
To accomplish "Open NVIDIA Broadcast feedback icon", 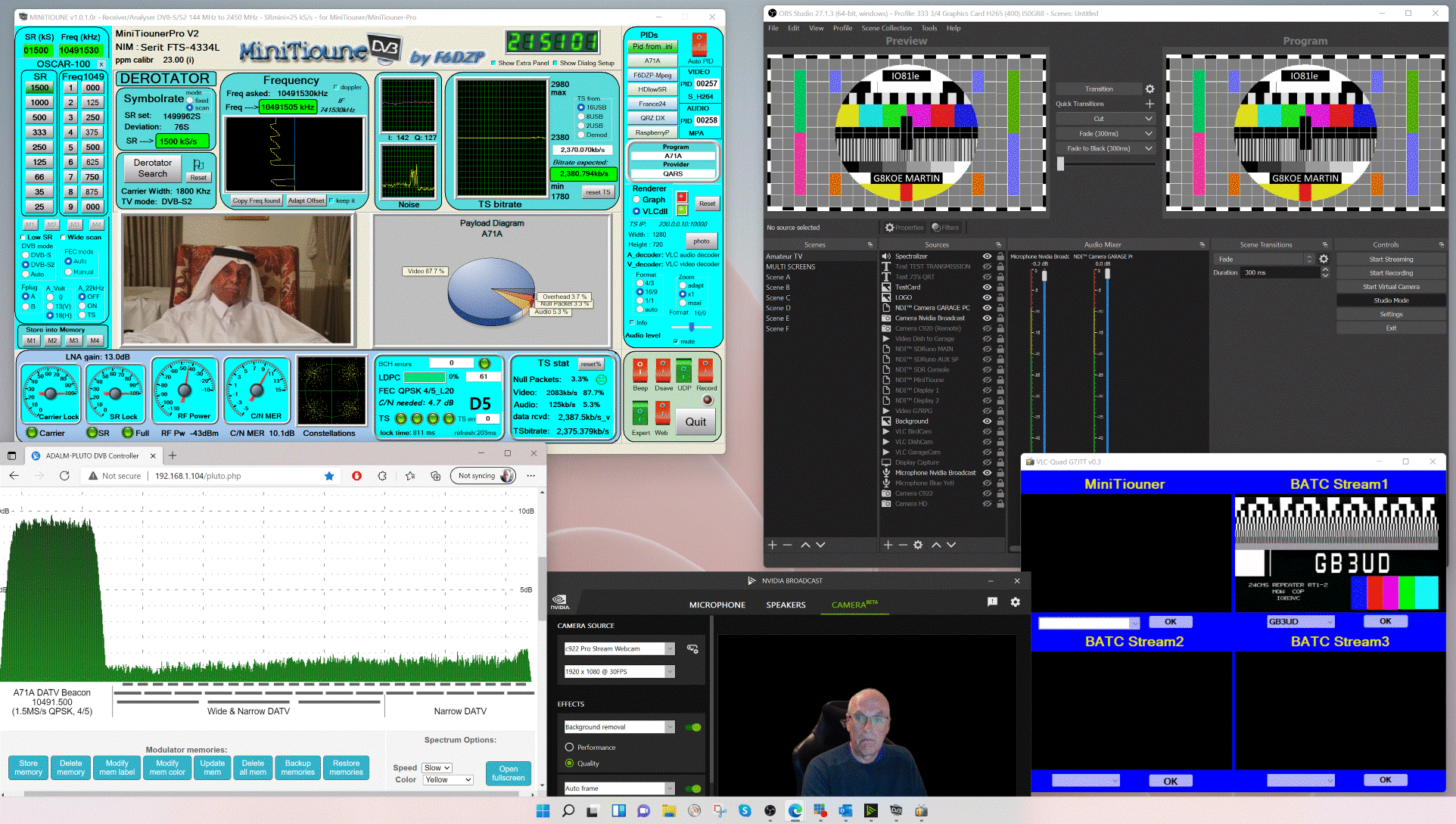I will [x=992, y=602].
